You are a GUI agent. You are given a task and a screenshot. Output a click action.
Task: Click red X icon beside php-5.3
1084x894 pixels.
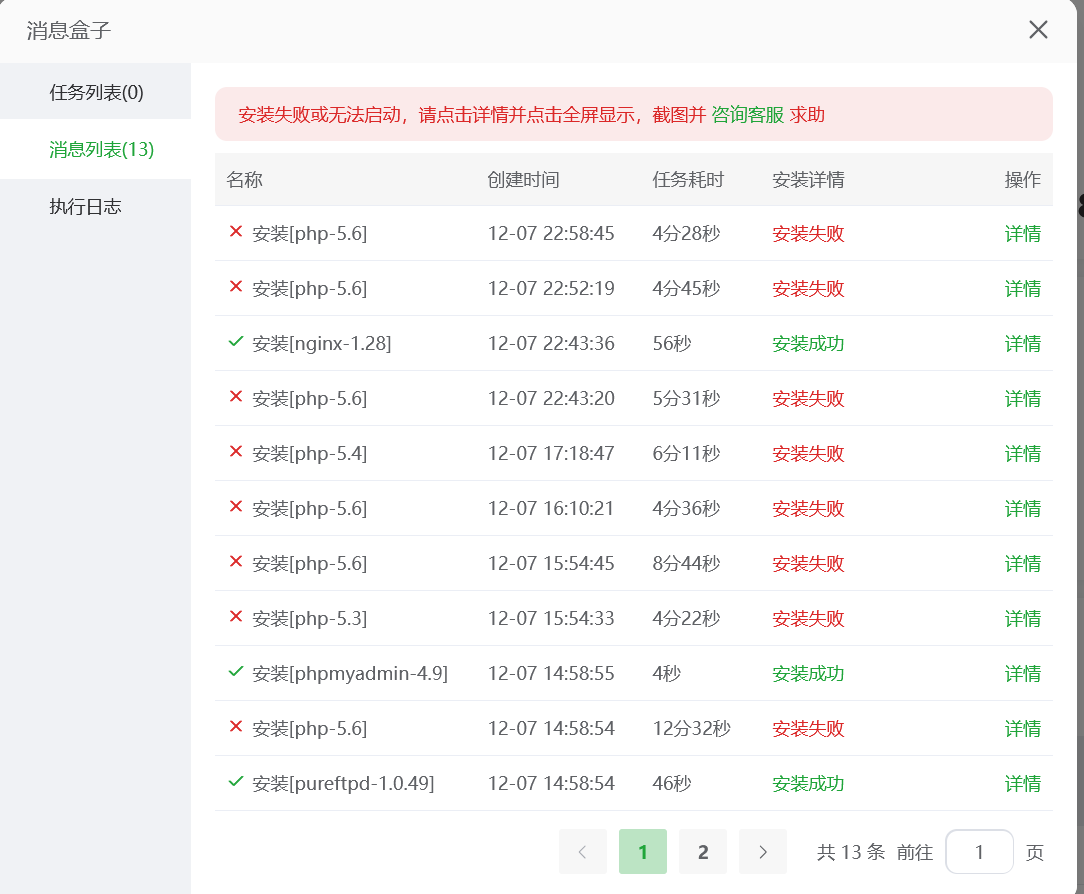(x=236, y=617)
